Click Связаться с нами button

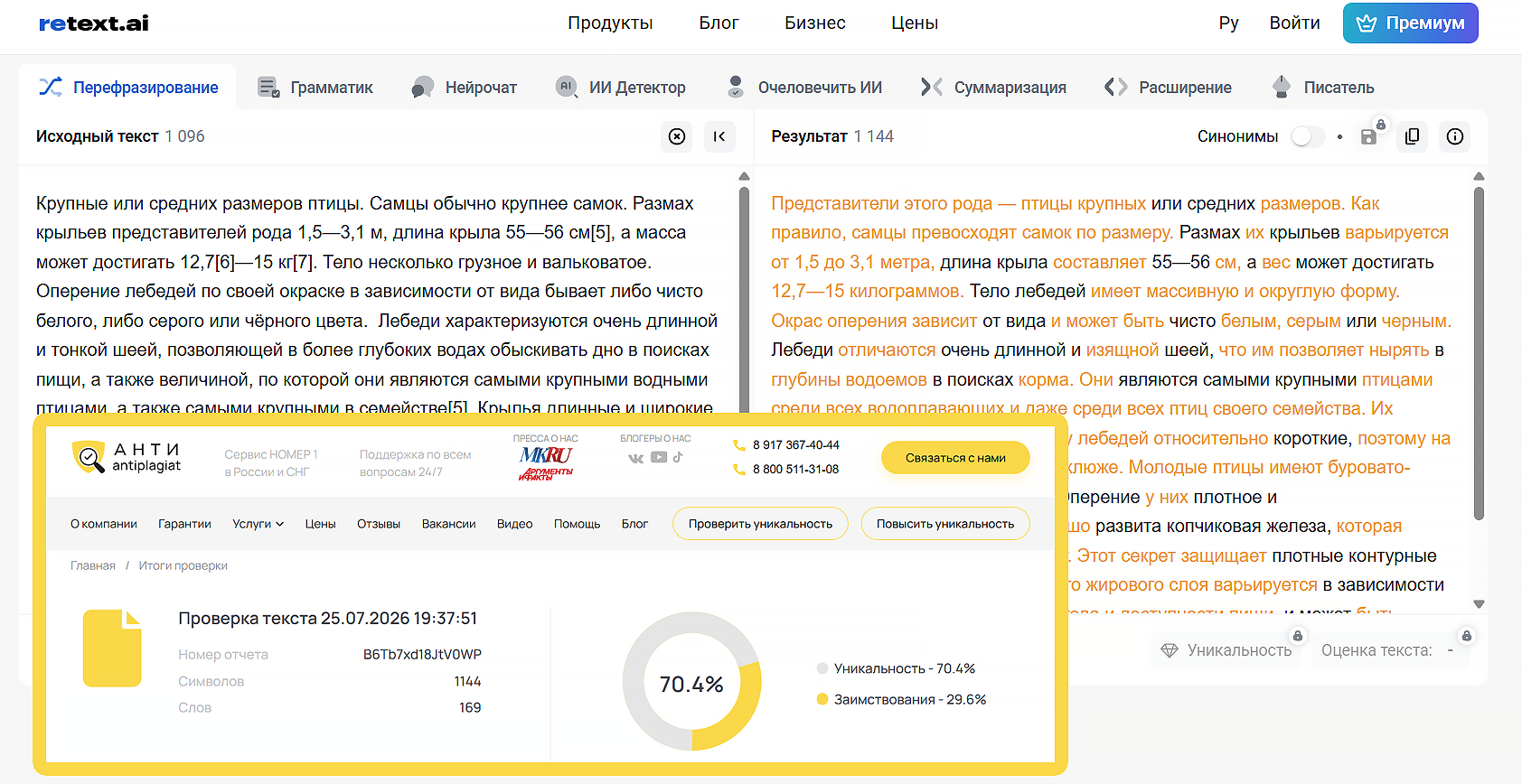tap(955, 458)
